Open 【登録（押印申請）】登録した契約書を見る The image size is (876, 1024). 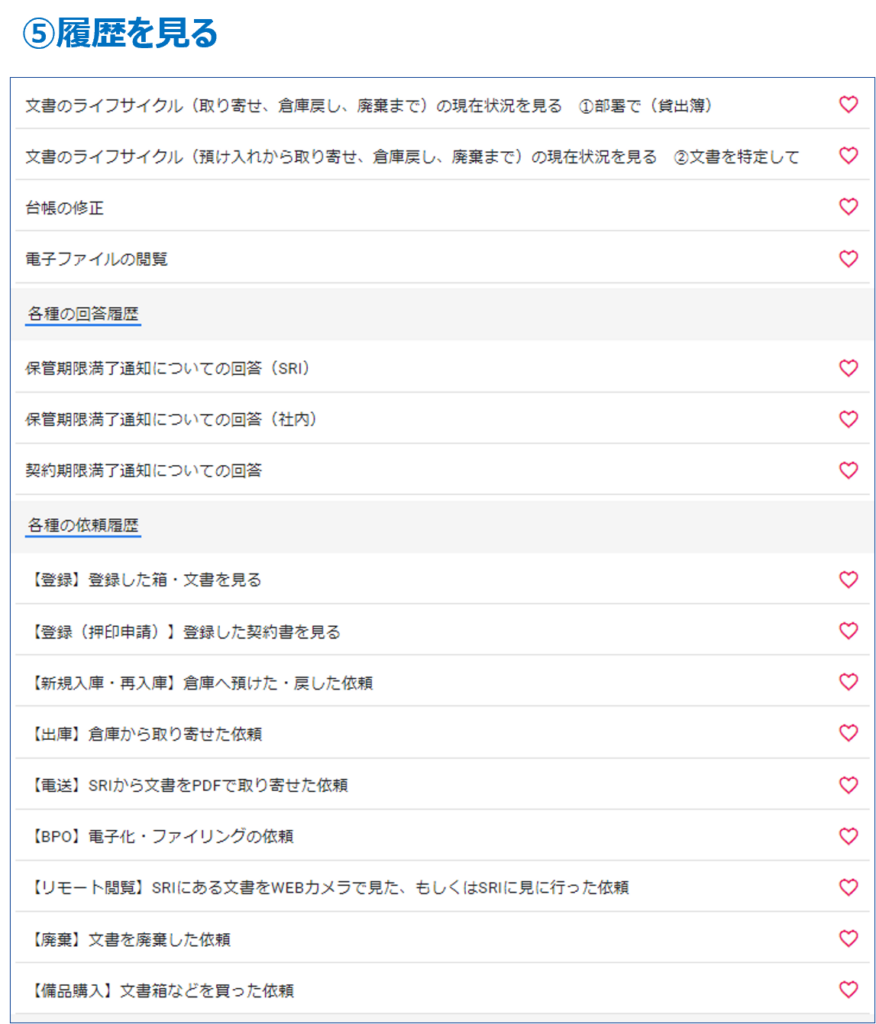[183, 631]
